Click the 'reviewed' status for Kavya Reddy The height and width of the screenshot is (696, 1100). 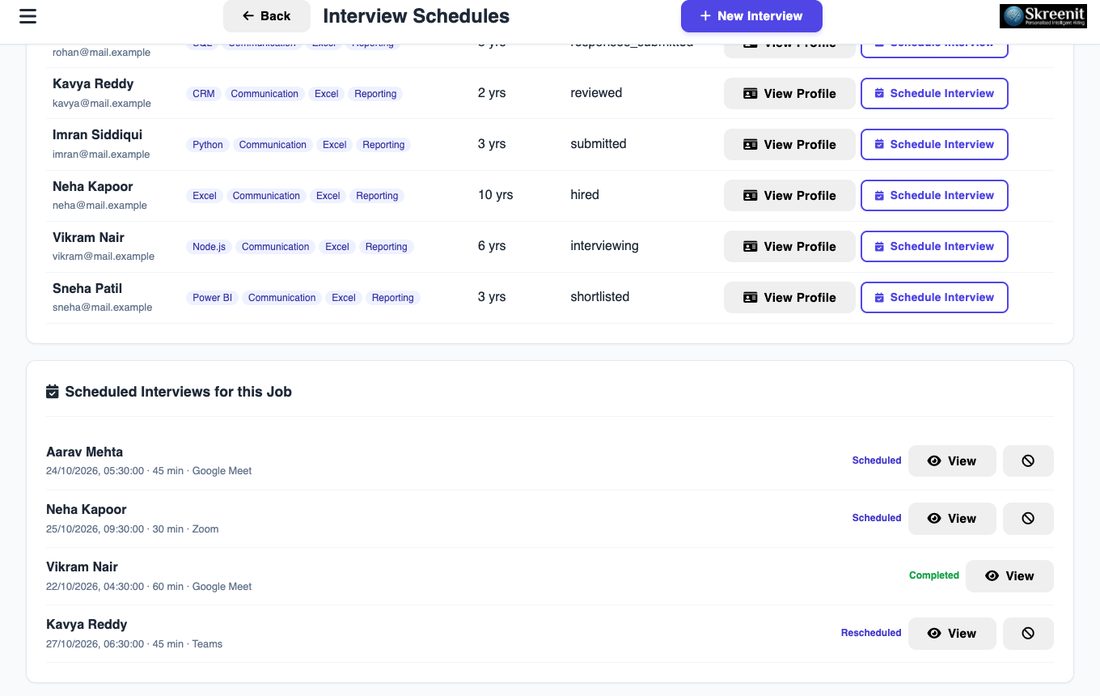pos(596,93)
